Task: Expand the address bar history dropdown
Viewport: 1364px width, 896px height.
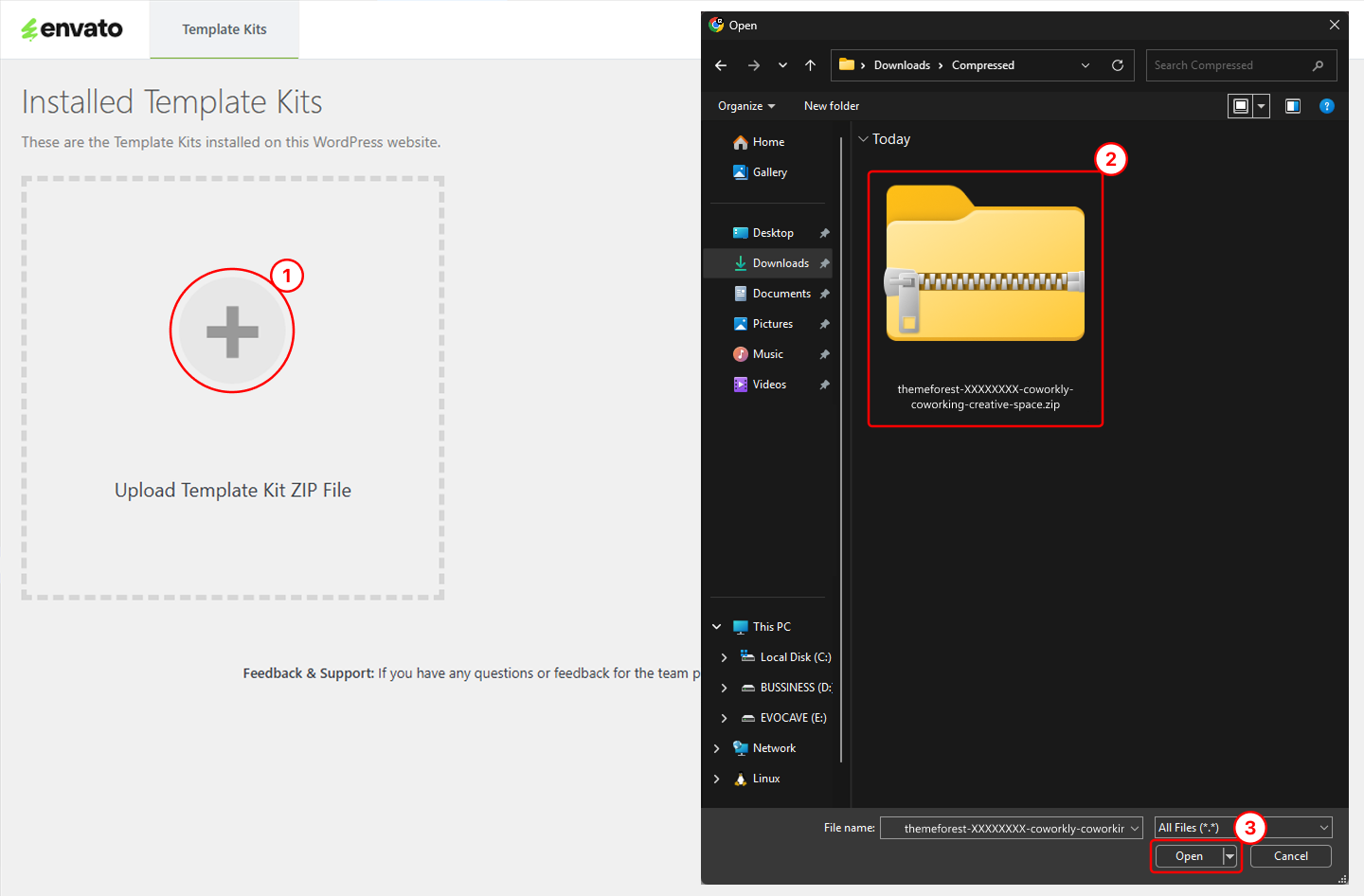Action: click(x=1086, y=65)
